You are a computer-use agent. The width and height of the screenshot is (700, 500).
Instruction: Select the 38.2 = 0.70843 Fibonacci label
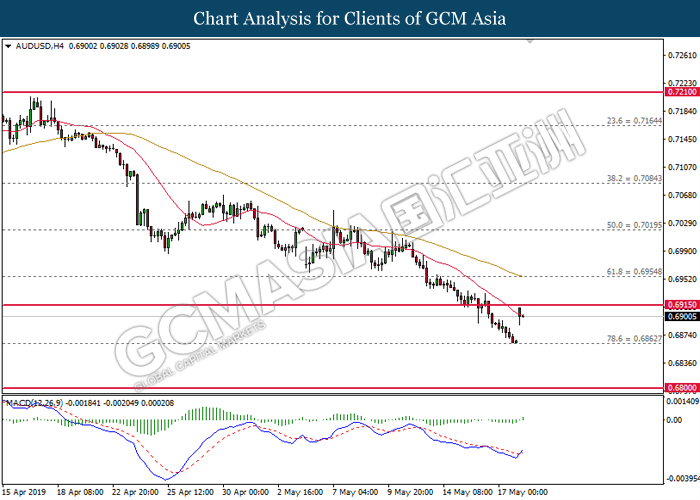coord(634,178)
